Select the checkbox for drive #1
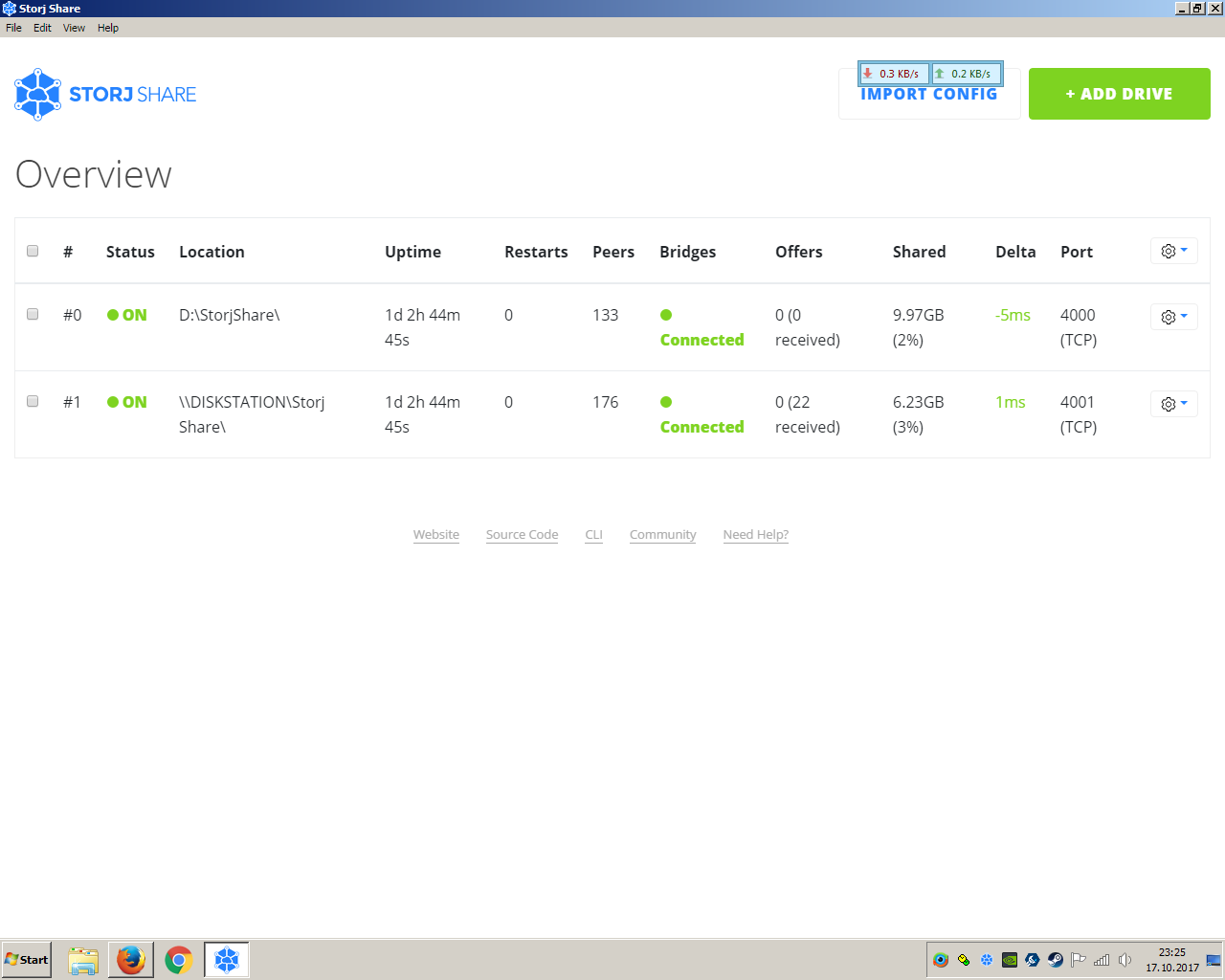The width and height of the screenshot is (1225, 980). [x=33, y=401]
